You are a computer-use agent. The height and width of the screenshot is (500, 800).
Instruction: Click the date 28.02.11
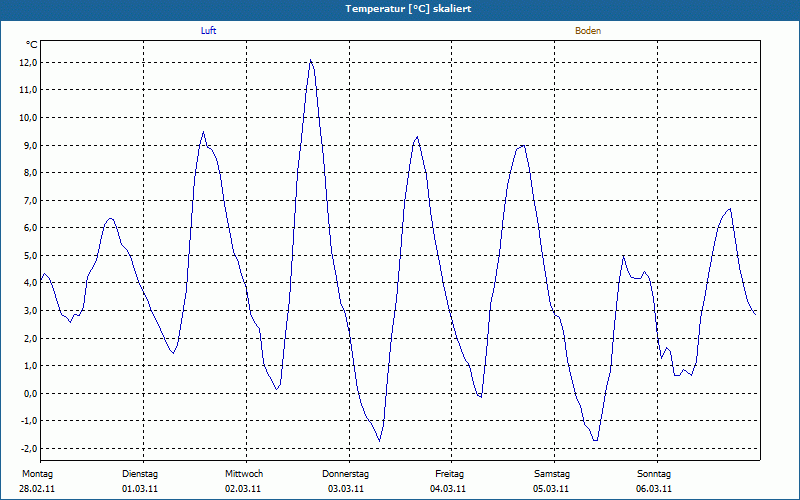[37, 489]
